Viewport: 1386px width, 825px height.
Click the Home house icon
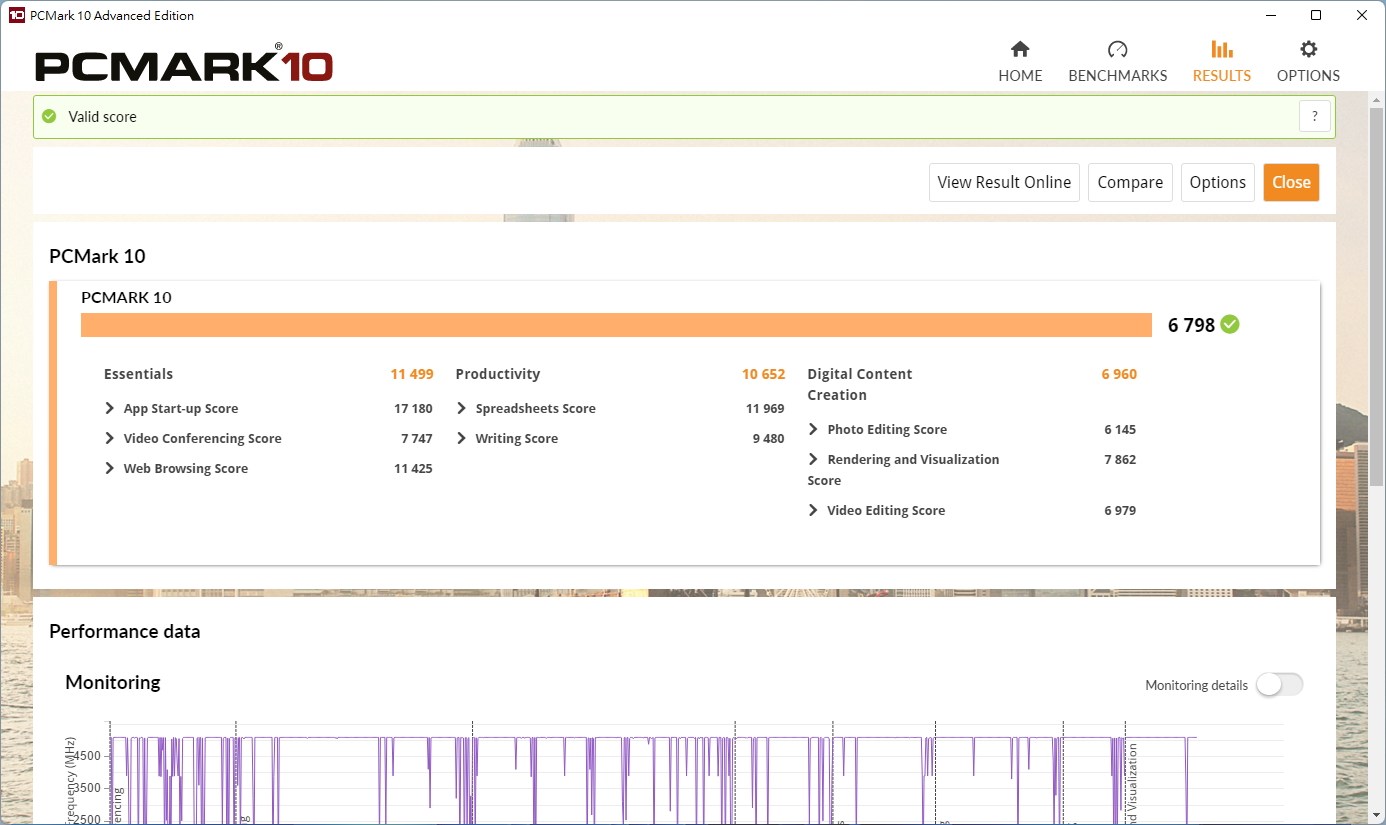(1020, 49)
